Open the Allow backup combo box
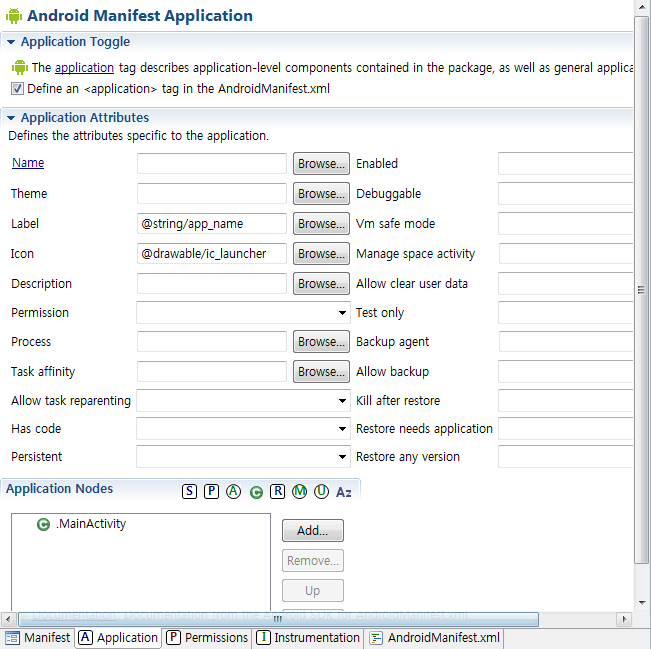 tap(565, 372)
